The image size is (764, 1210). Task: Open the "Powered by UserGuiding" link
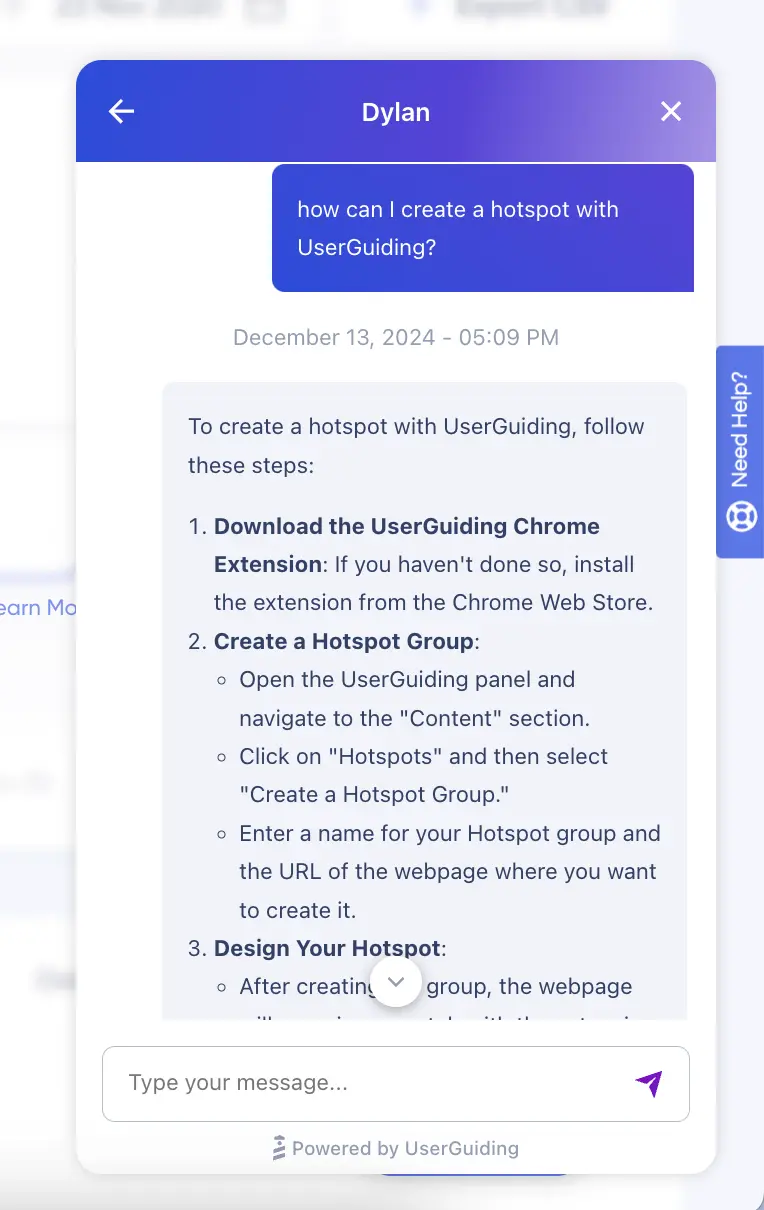(x=396, y=1148)
